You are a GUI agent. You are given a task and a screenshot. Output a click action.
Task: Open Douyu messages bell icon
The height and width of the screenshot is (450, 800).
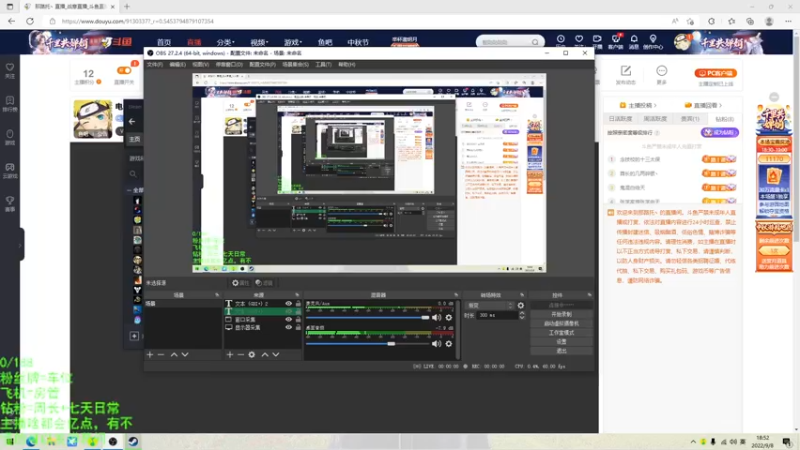[x=634, y=41]
